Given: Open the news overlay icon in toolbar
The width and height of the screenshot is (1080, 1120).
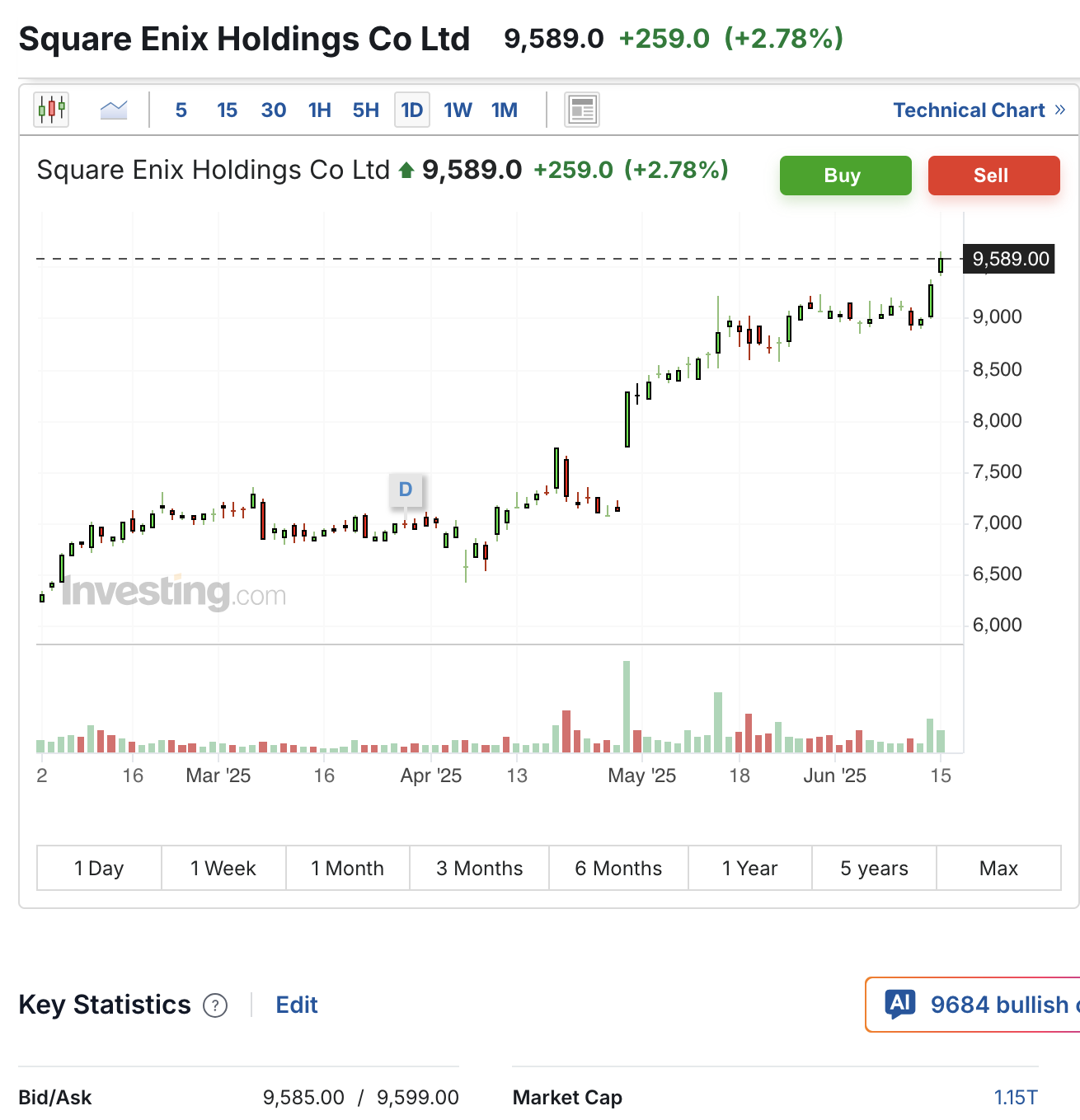Looking at the screenshot, I should pyautogui.click(x=582, y=110).
